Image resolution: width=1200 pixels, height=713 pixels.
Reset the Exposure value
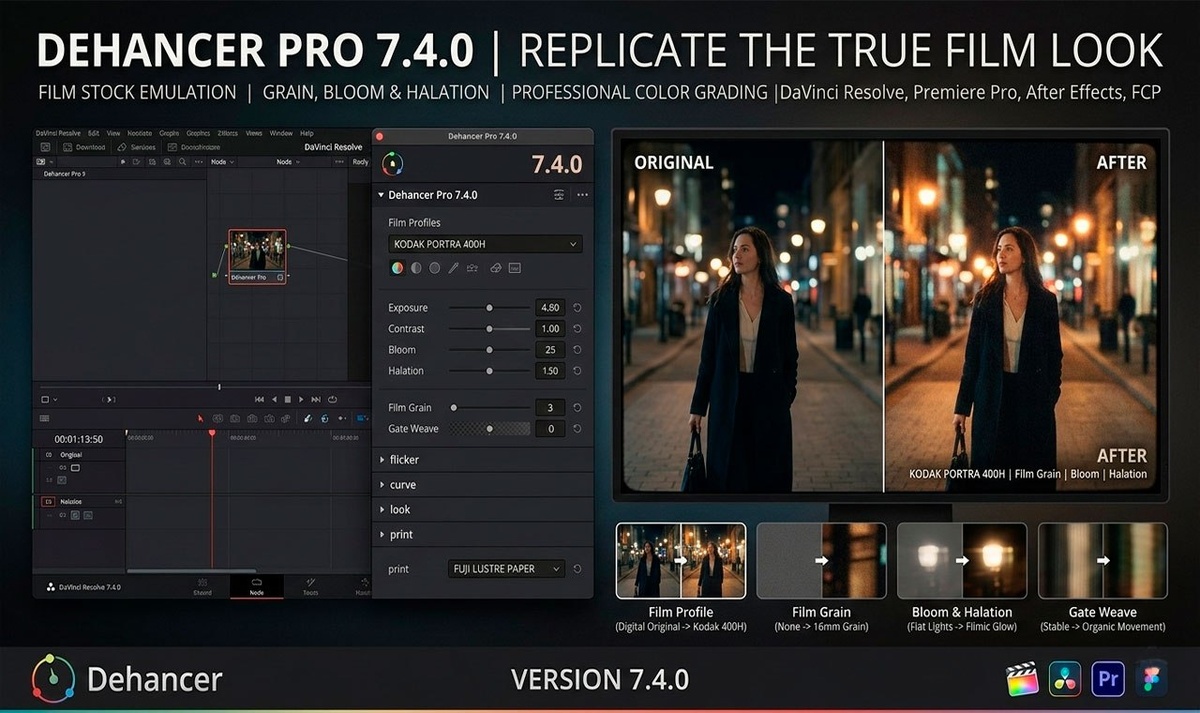(x=577, y=308)
